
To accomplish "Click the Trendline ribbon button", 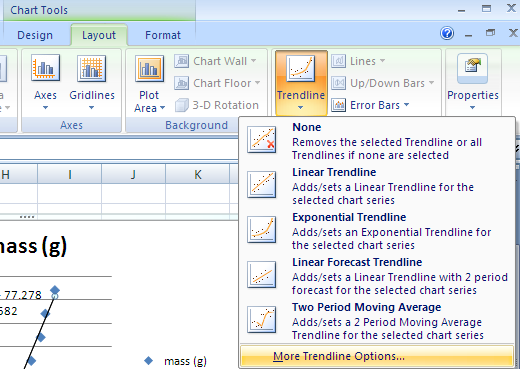I will pyautogui.click(x=301, y=83).
